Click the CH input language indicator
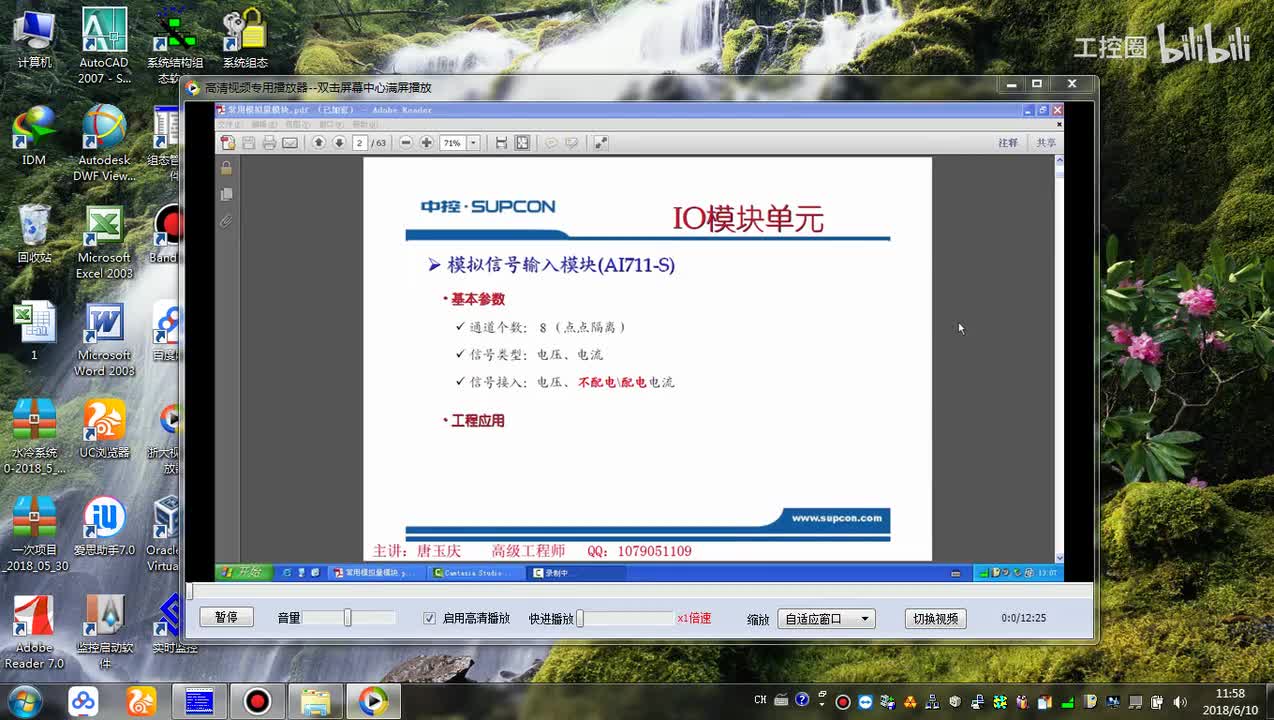Viewport: 1274px width, 720px height. (761, 700)
